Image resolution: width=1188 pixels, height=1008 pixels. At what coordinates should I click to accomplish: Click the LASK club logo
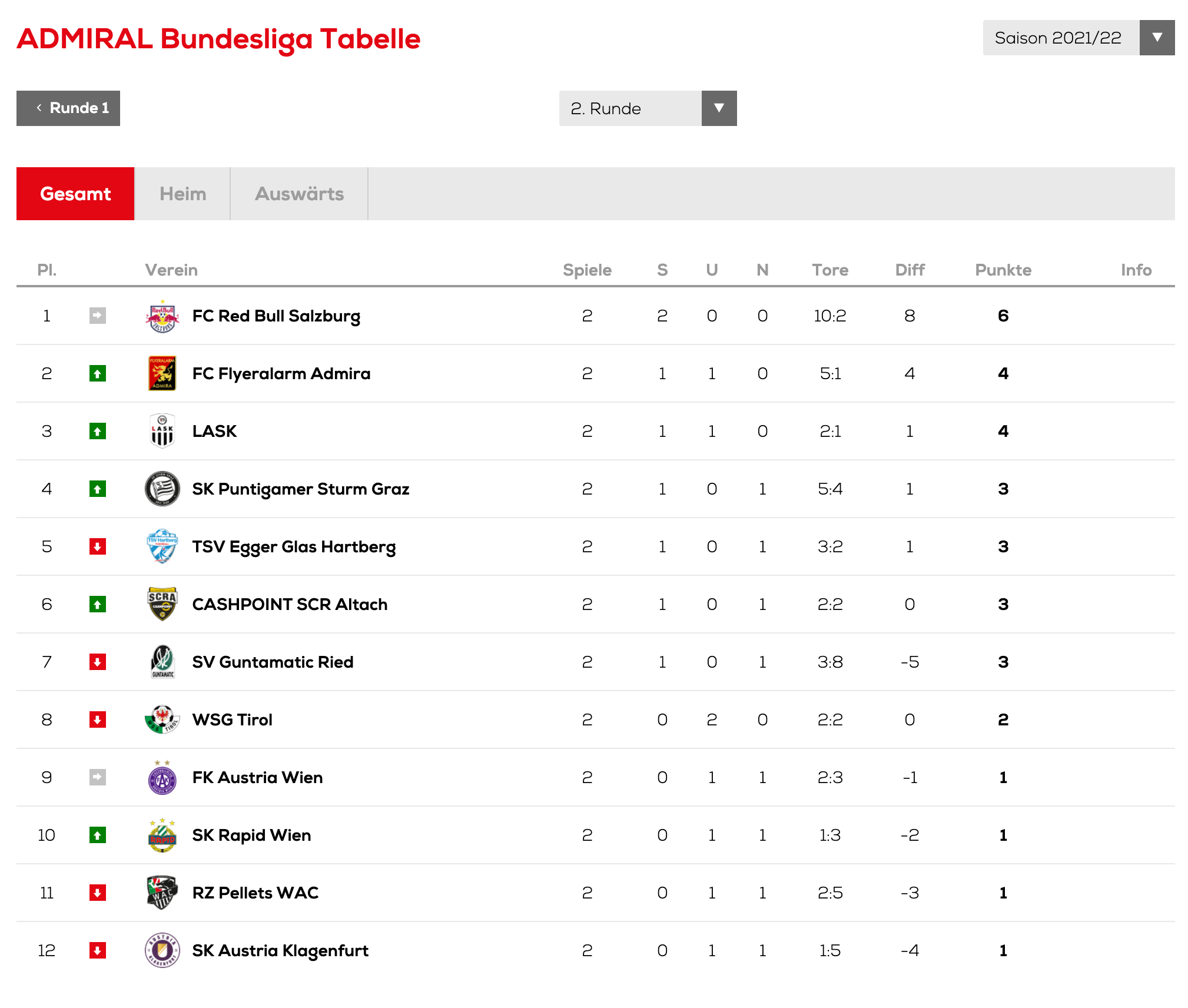tap(162, 432)
